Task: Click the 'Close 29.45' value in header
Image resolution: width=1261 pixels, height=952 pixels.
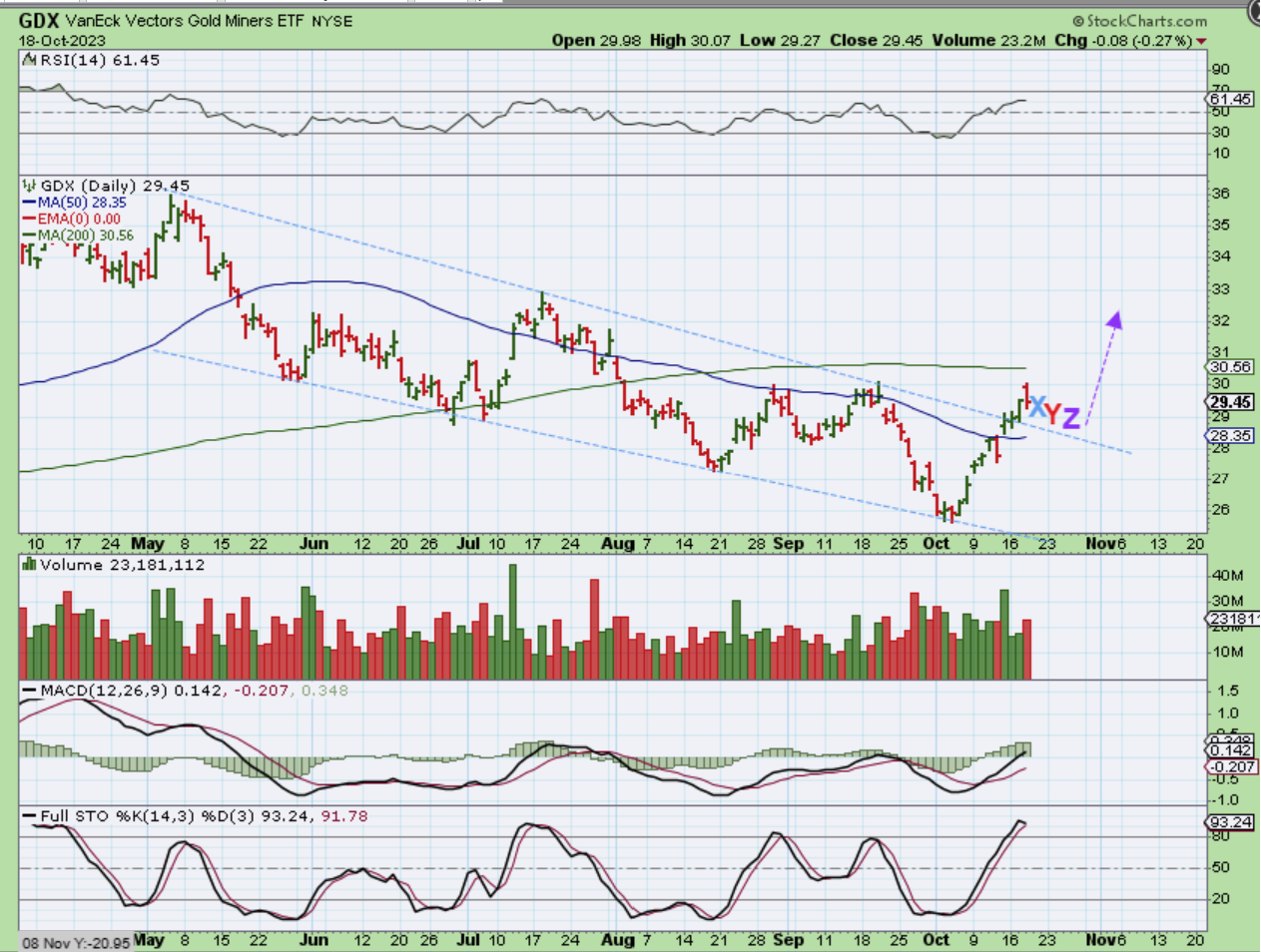Action: pyautogui.click(x=876, y=41)
